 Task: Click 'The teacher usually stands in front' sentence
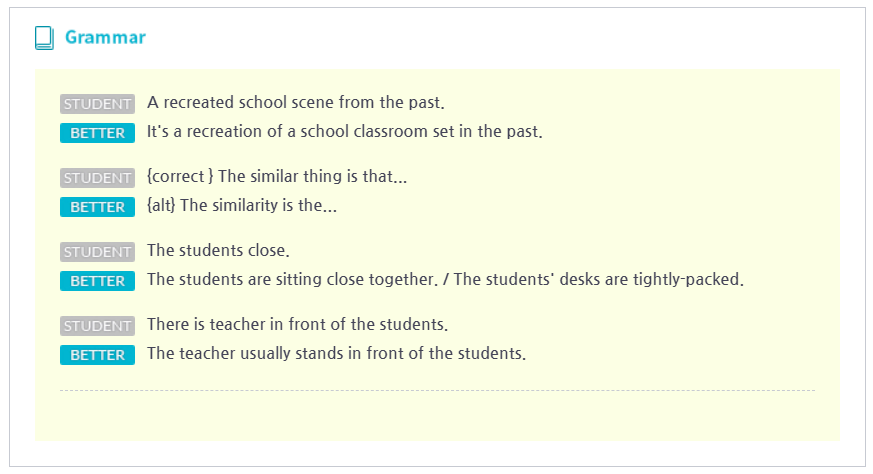point(336,354)
